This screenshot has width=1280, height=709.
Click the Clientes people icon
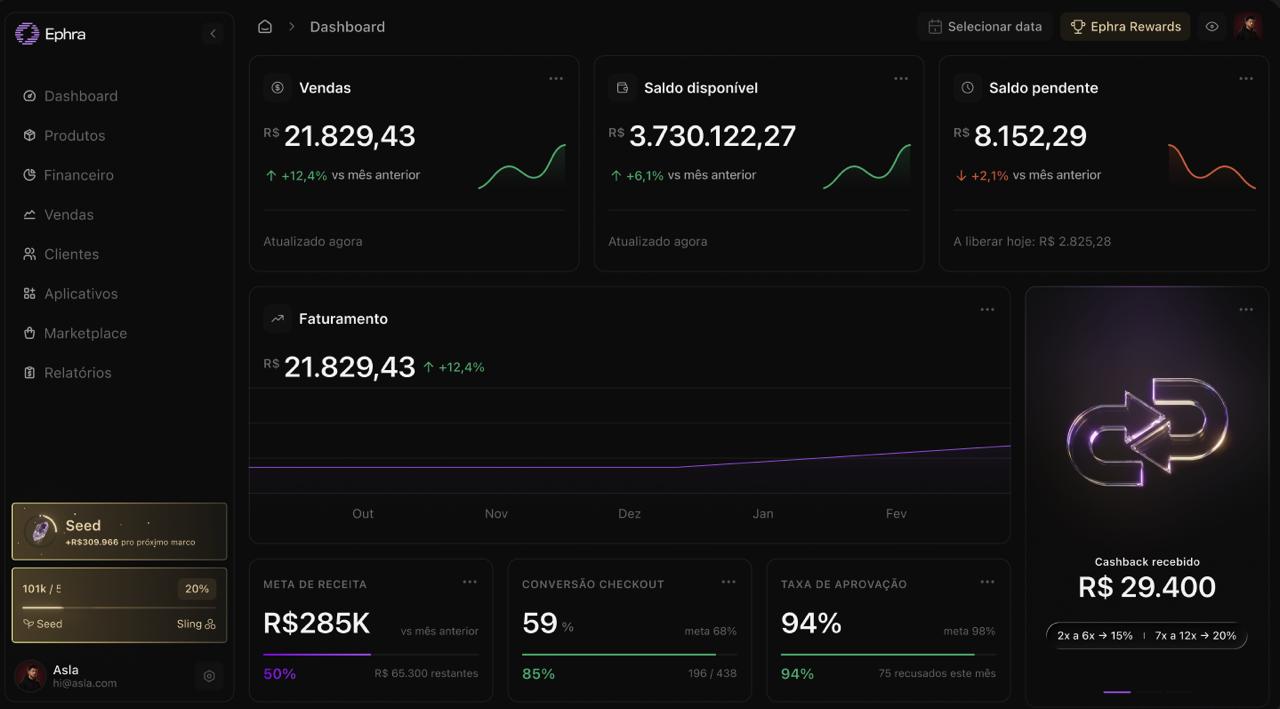coord(29,254)
